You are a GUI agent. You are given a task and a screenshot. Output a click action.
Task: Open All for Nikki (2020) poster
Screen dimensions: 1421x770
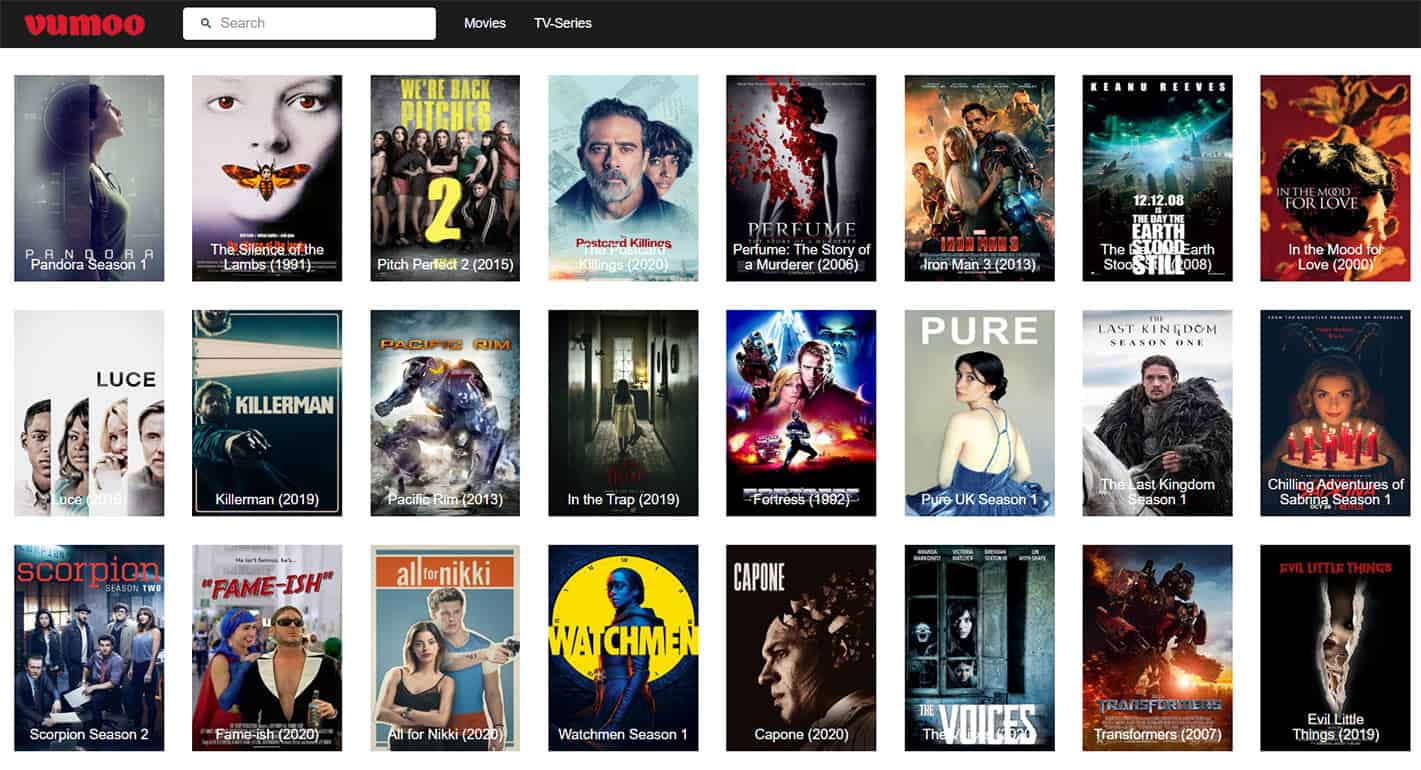click(x=445, y=648)
